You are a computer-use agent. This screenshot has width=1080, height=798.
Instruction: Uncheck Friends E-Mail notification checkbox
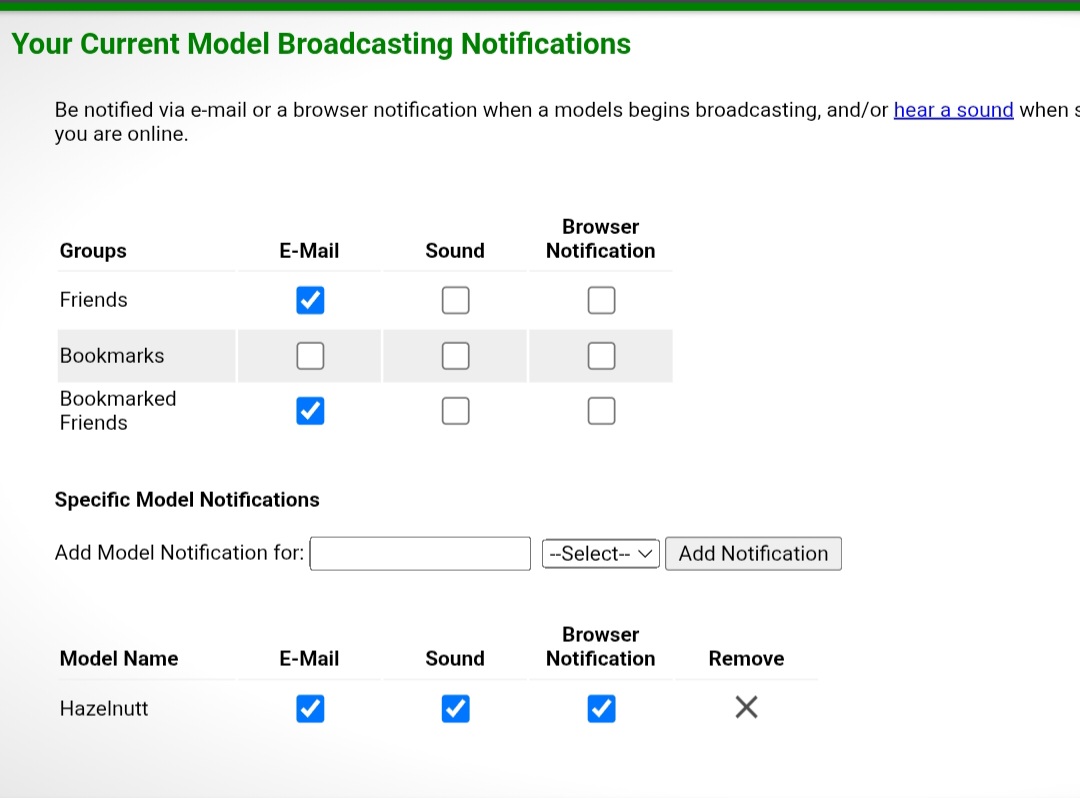click(310, 300)
